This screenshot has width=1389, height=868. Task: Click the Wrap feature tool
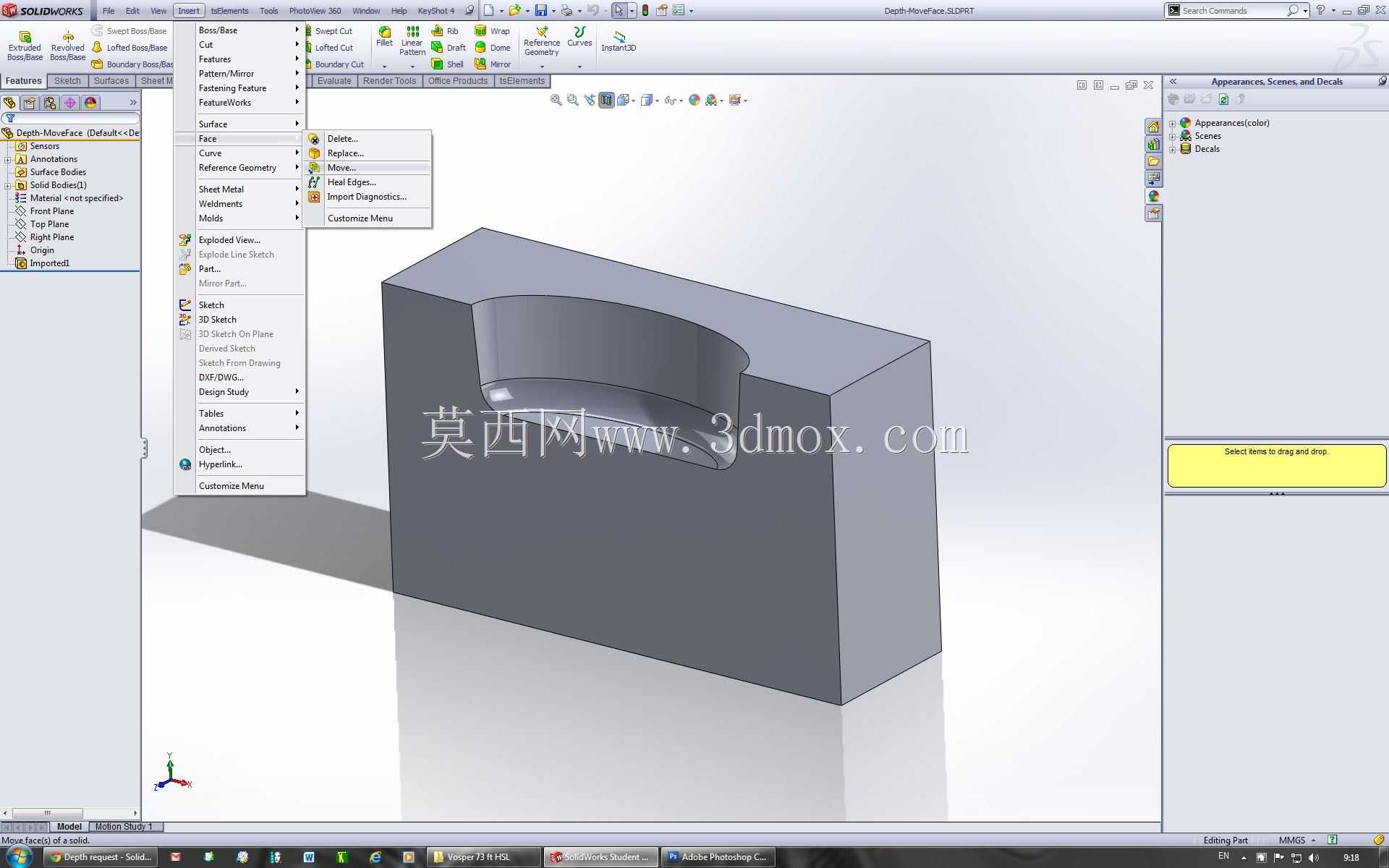[x=492, y=31]
